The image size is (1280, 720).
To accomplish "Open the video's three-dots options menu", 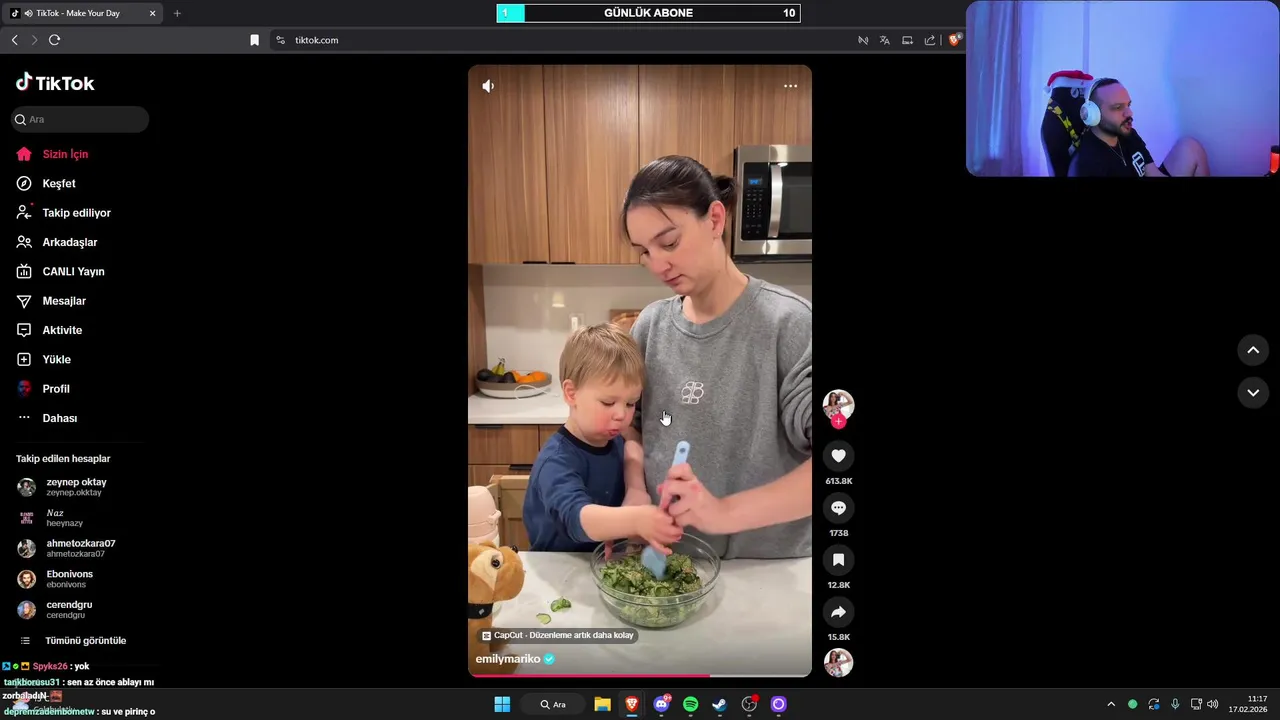I will pos(790,86).
